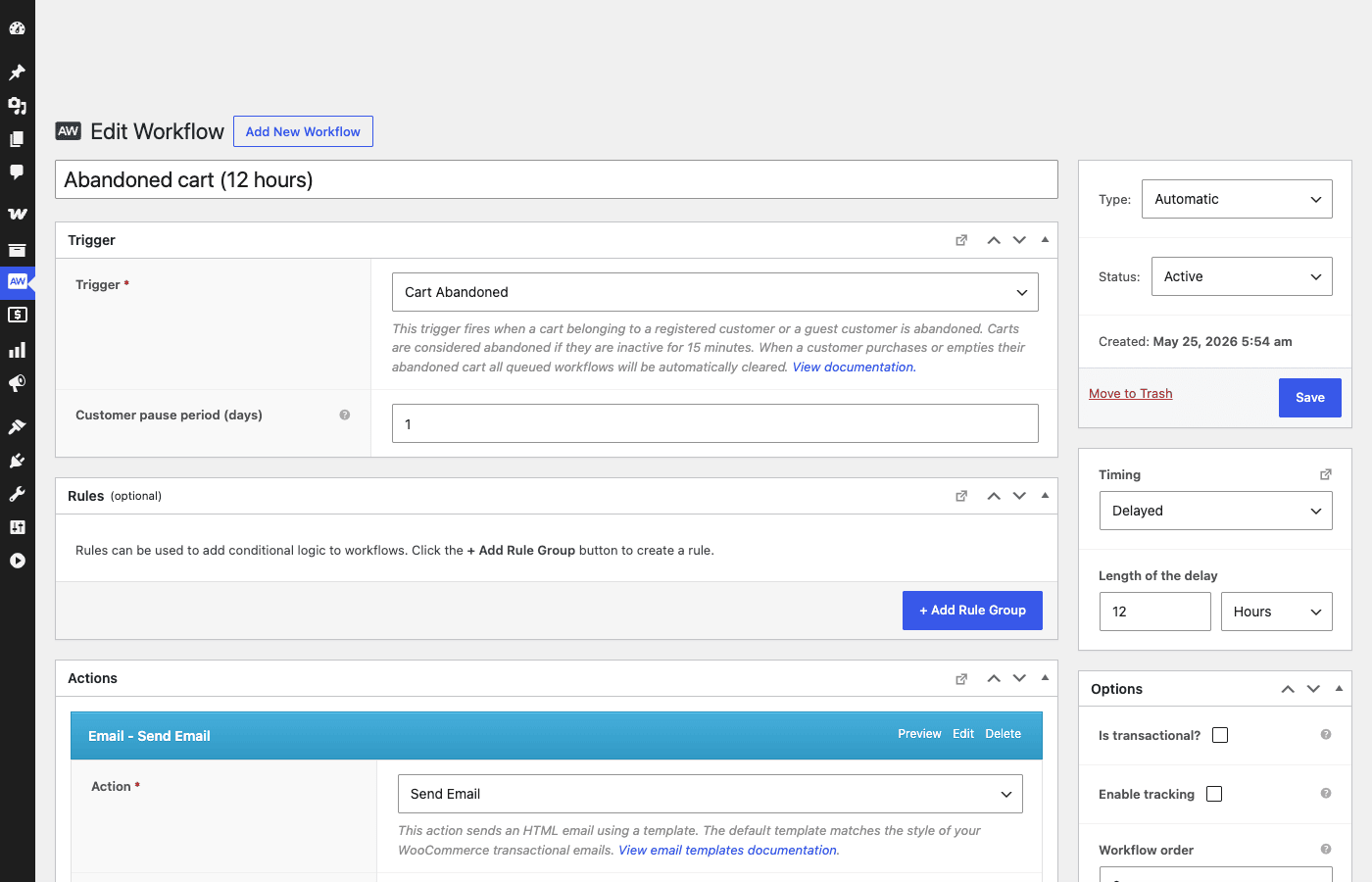
Task: Open Appearance via the paintbrush icon
Action: [x=17, y=426]
